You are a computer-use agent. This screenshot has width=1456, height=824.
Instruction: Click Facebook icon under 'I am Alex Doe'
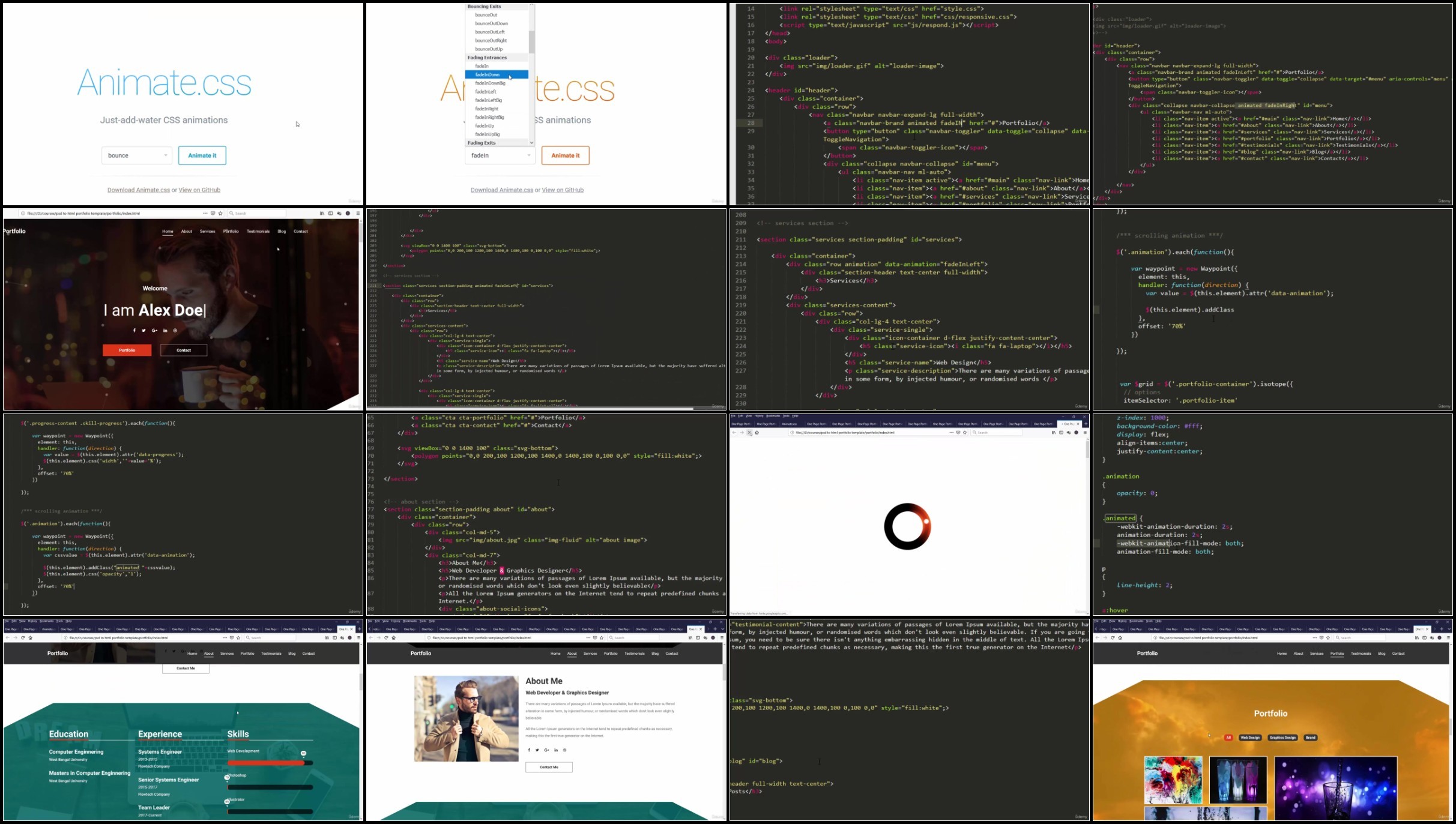[134, 331]
